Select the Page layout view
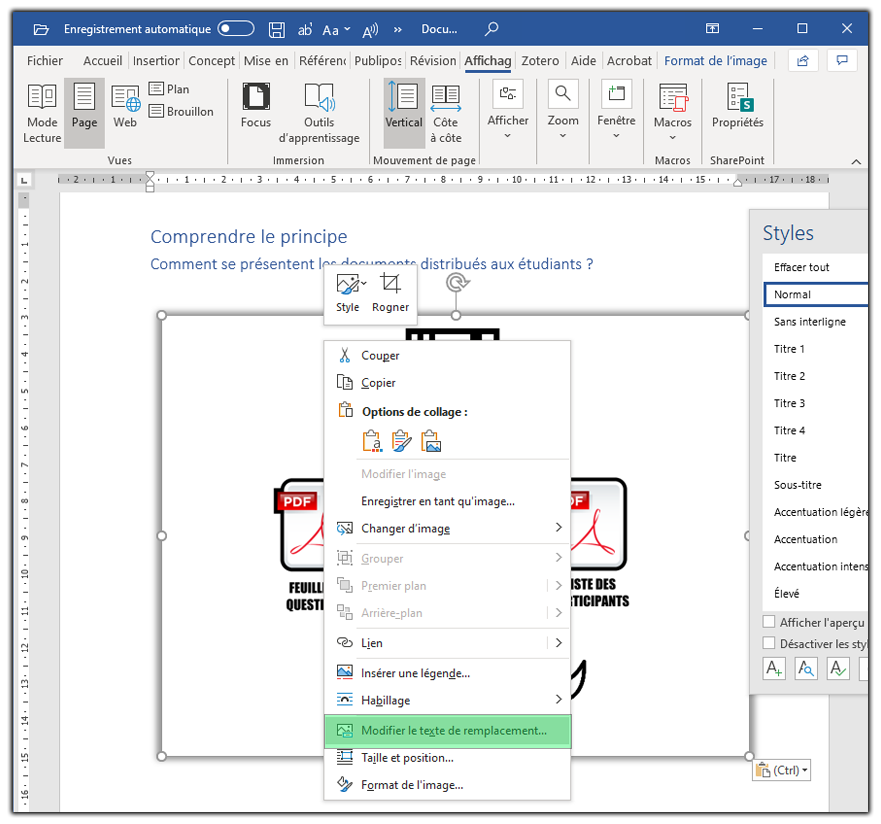Image resolution: width=881 pixels, height=824 pixels. (x=84, y=113)
